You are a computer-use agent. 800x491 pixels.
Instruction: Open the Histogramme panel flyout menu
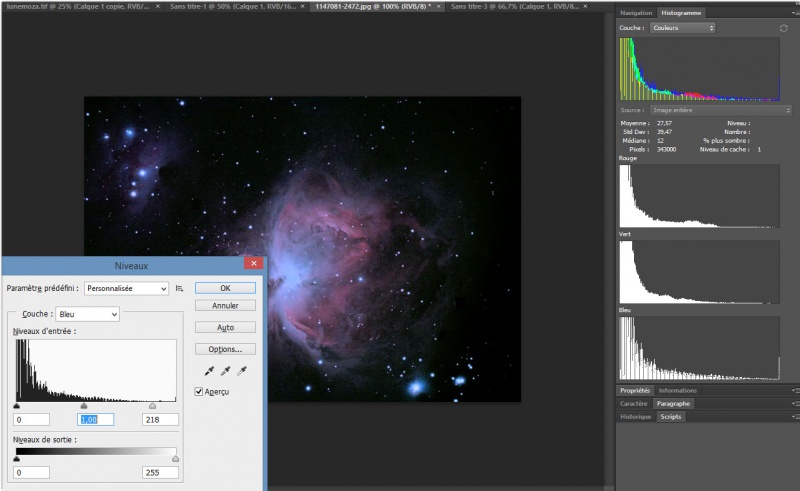coord(795,13)
